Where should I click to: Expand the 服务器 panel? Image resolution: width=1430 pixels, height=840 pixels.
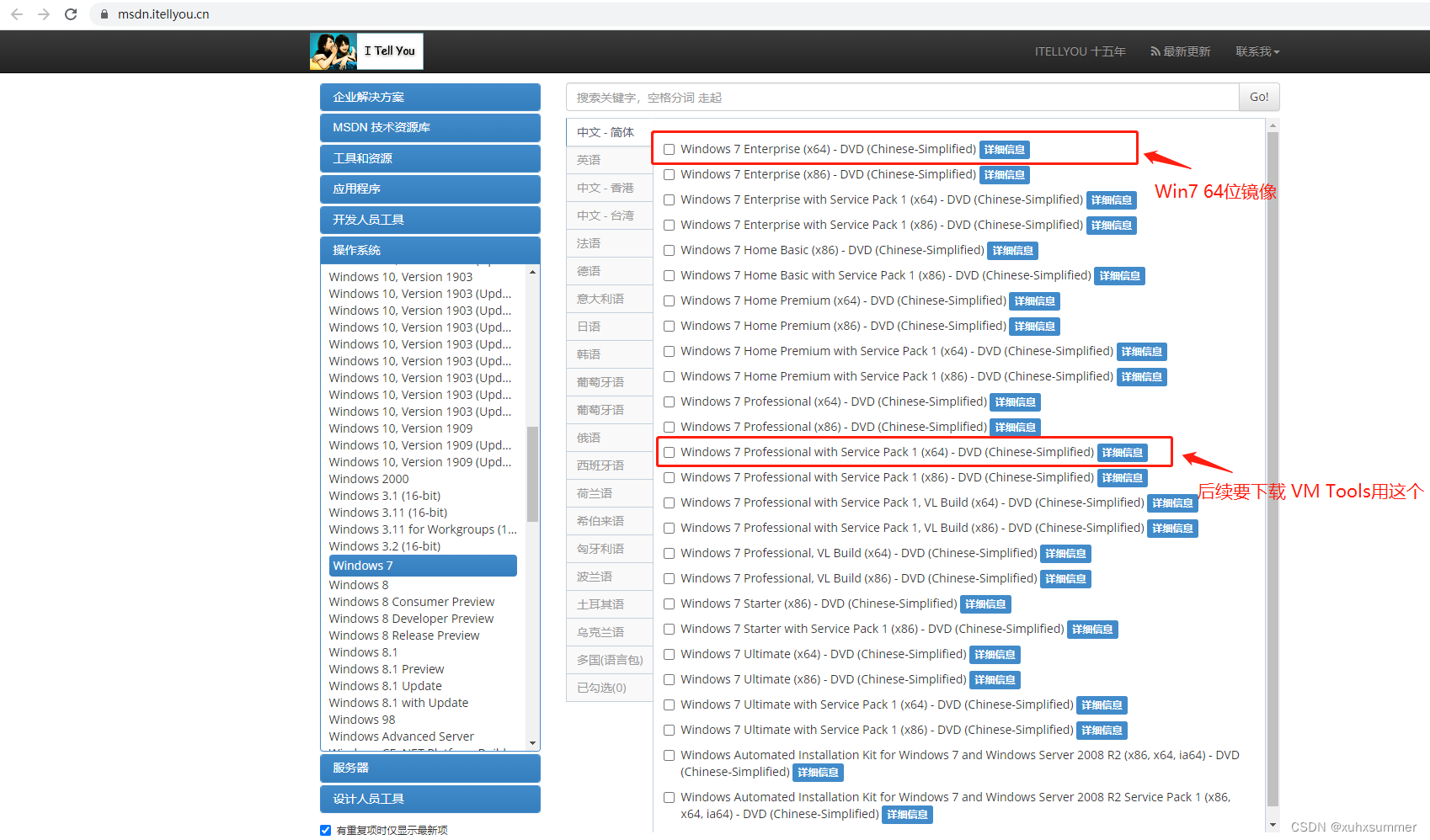click(x=430, y=768)
